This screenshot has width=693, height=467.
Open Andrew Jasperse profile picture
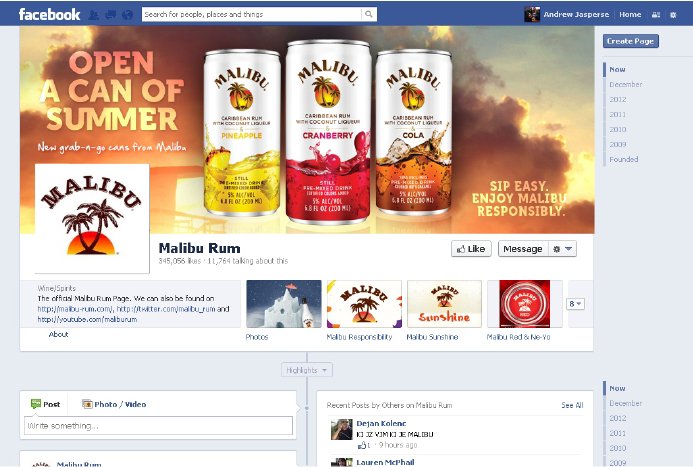[532, 14]
